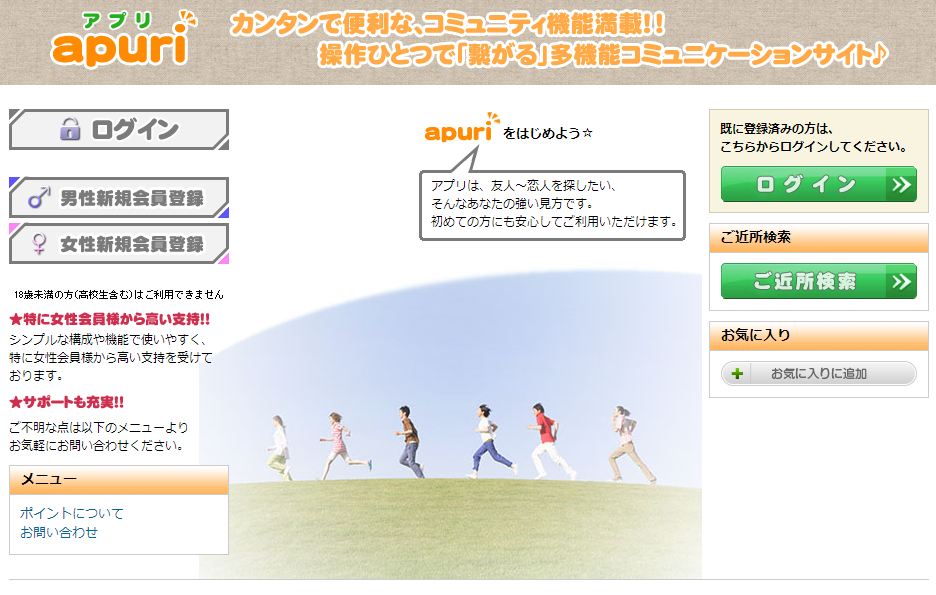Open お問い合わせ menu link
The image size is (936, 595).
[58, 532]
